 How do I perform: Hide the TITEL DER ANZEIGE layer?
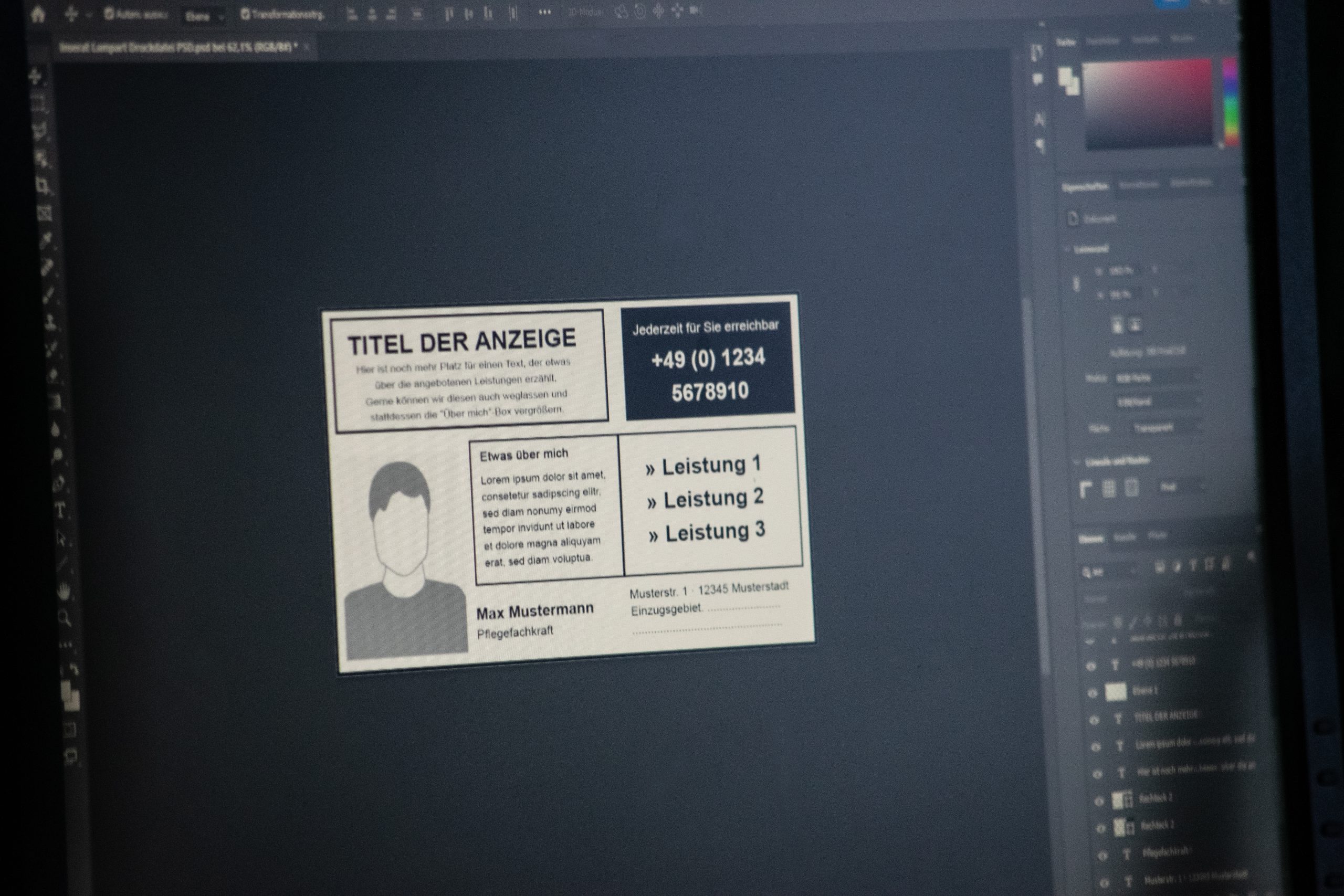[1094, 720]
